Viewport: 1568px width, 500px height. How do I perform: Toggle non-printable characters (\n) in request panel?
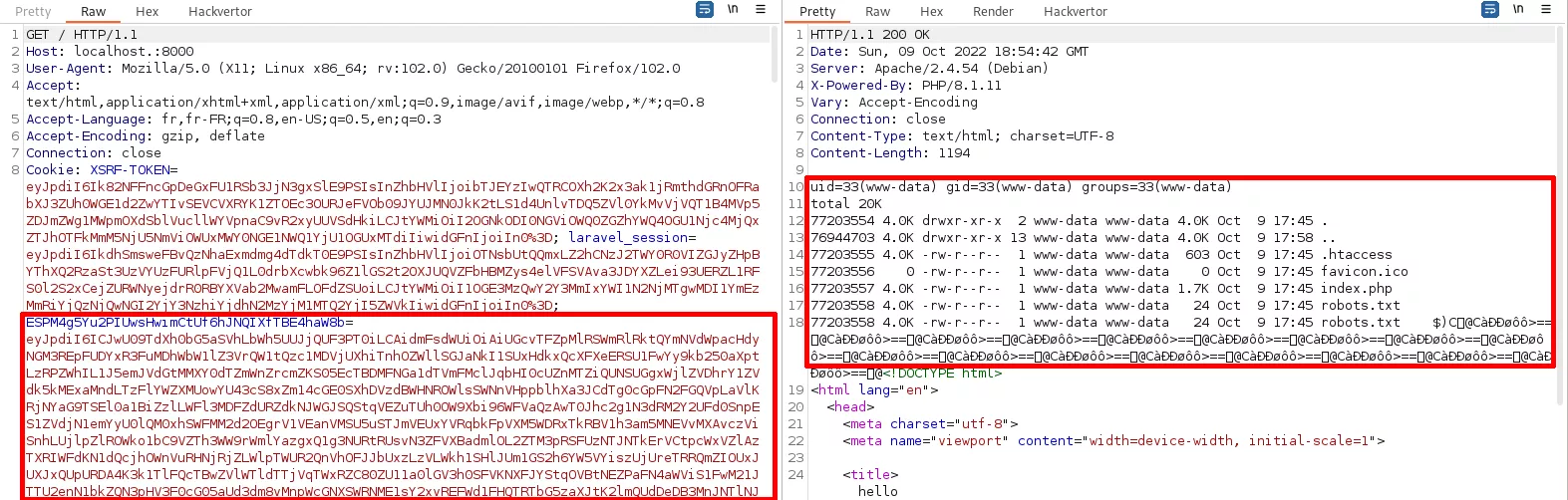[733, 10]
